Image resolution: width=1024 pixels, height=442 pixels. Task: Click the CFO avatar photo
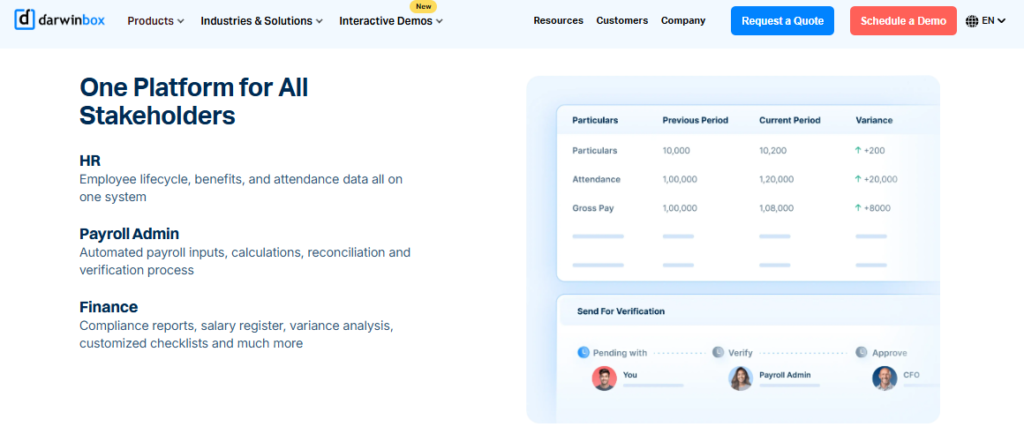click(884, 378)
